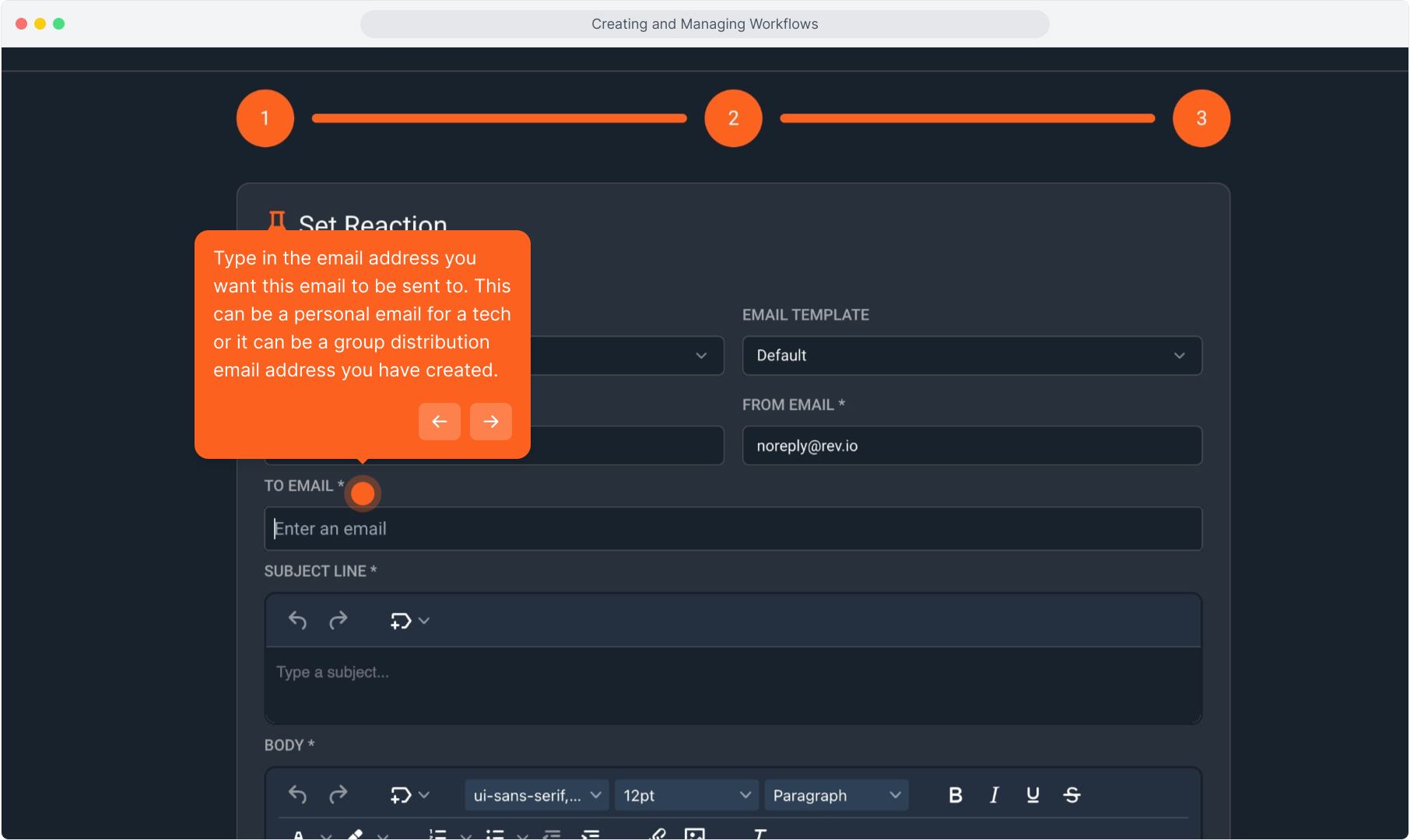Screen dimensions: 1410x840
Task: Jump to wizard step 3
Action: coord(1201,118)
